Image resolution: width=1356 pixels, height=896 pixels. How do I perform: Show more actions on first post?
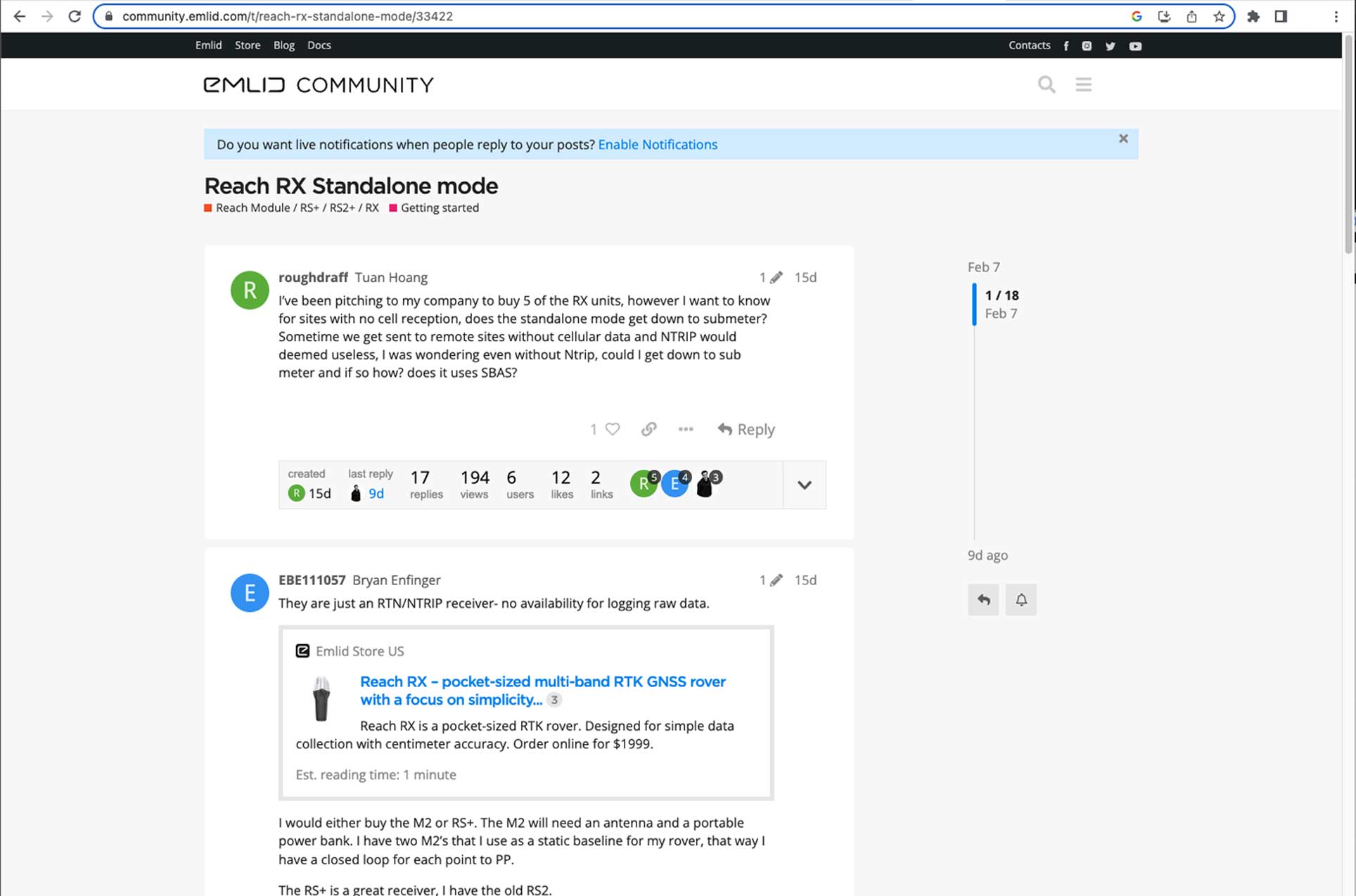pyautogui.click(x=686, y=429)
